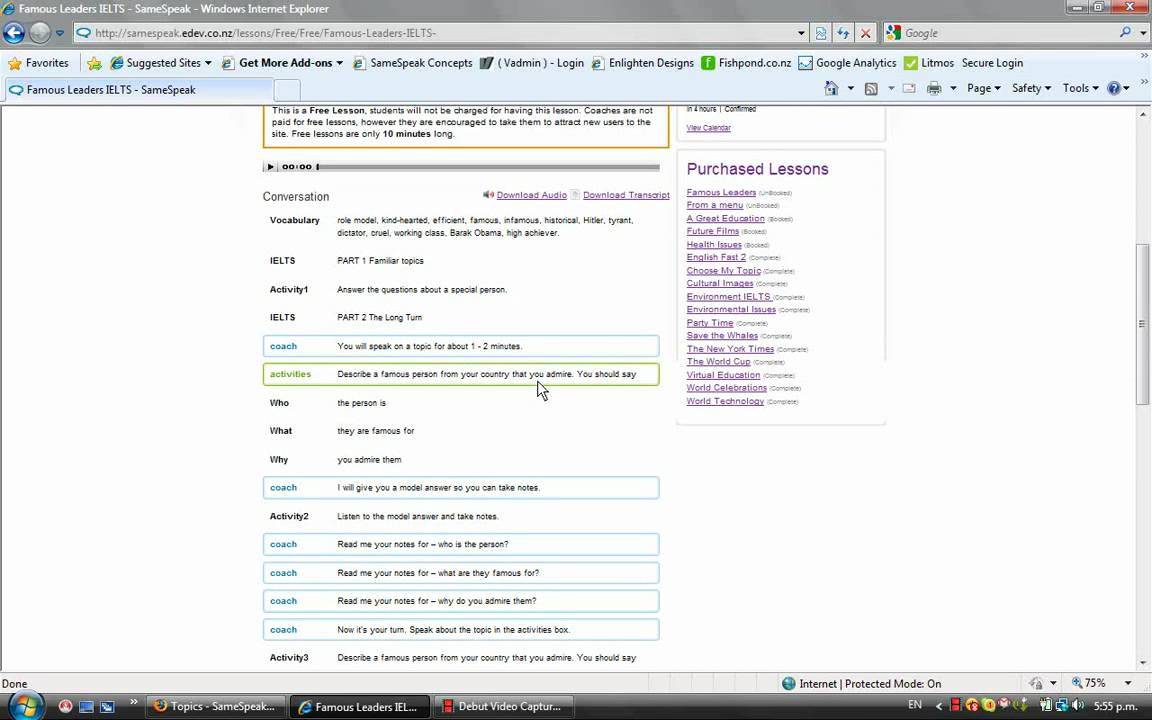Viewport: 1152px width, 720px height.
Task: Open SameSpeak Concepts favorite
Action: point(413,63)
